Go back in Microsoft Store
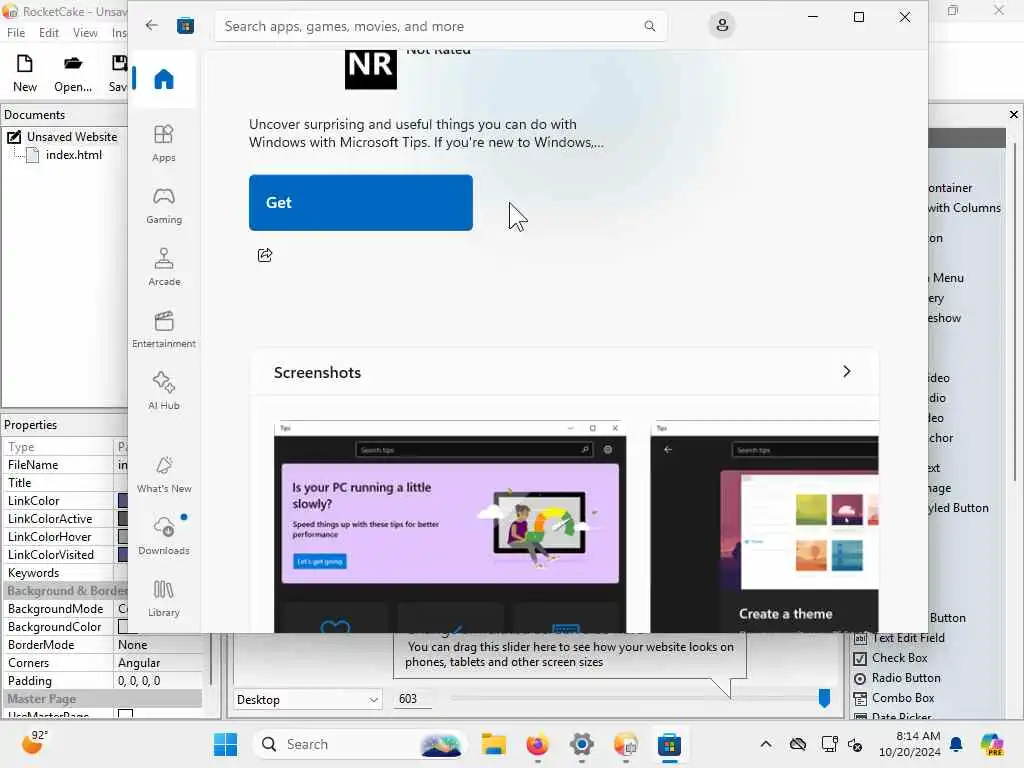 pos(152,25)
